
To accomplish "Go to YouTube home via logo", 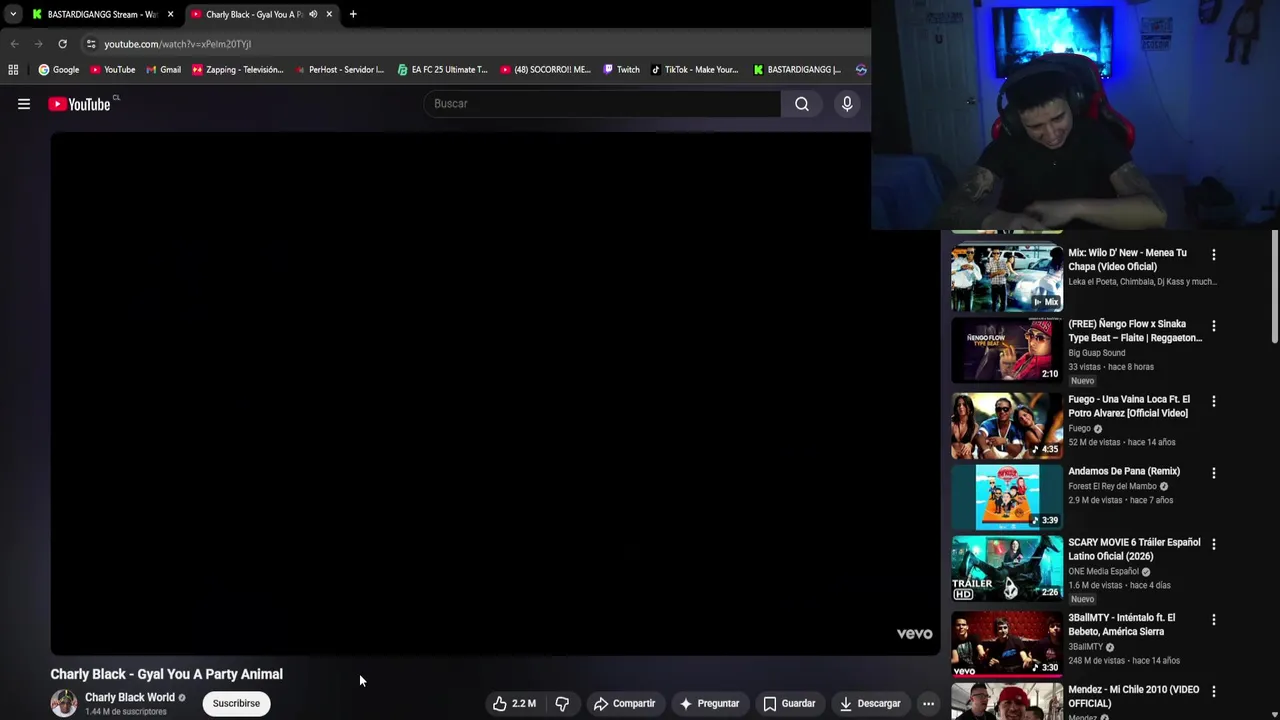I will pyautogui.click(x=79, y=104).
